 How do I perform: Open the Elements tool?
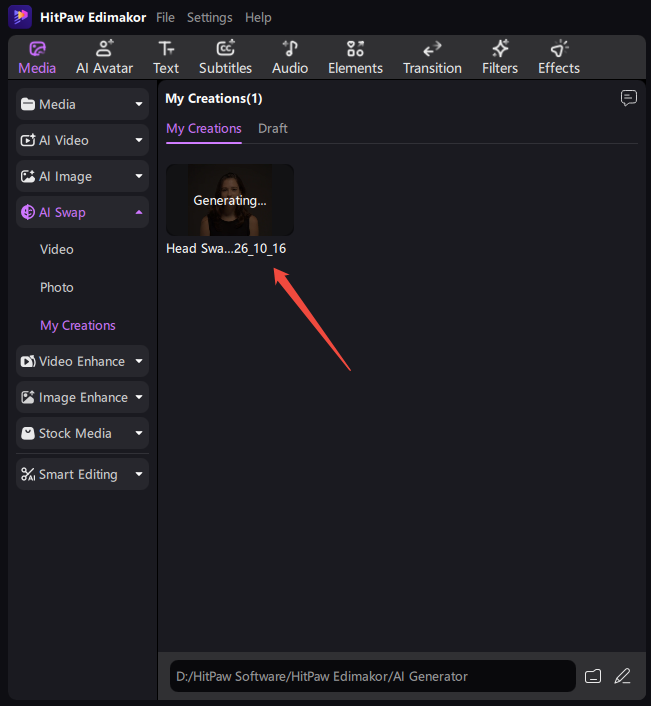(x=355, y=58)
